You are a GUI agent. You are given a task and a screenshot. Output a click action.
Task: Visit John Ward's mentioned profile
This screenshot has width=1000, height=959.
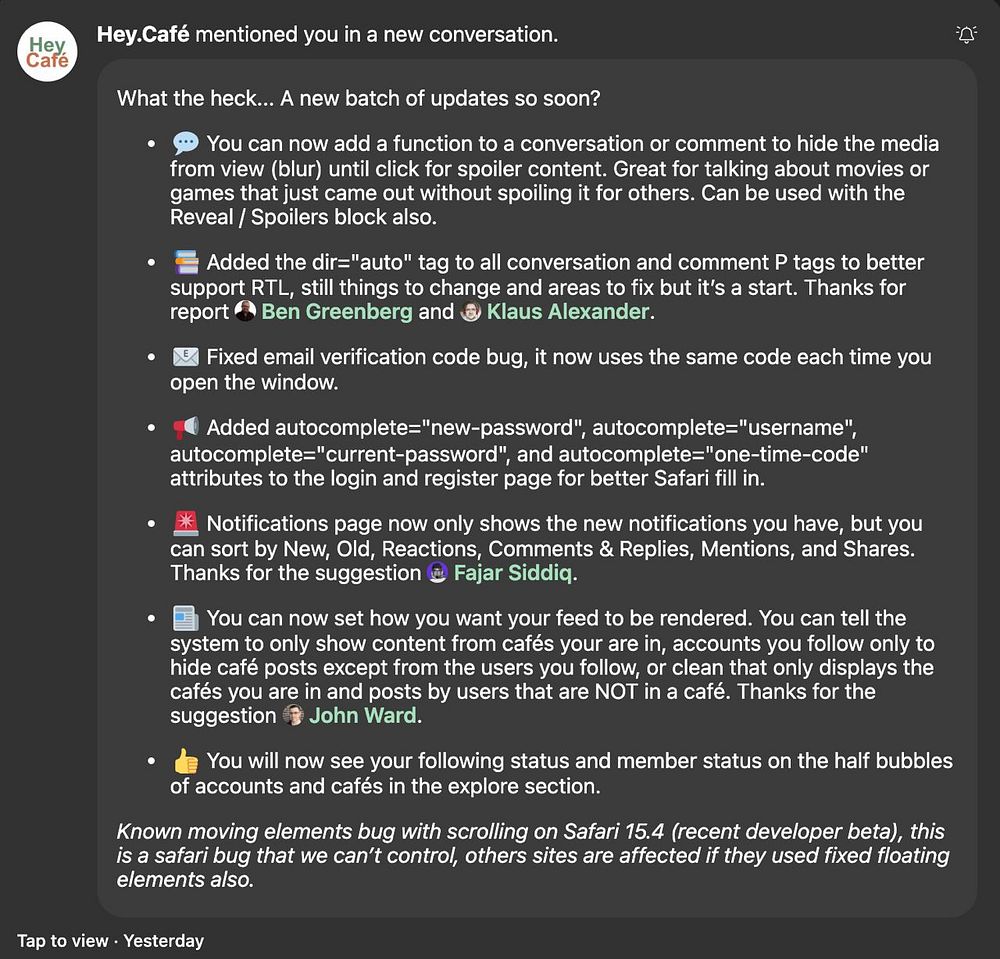[x=361, y=716]
